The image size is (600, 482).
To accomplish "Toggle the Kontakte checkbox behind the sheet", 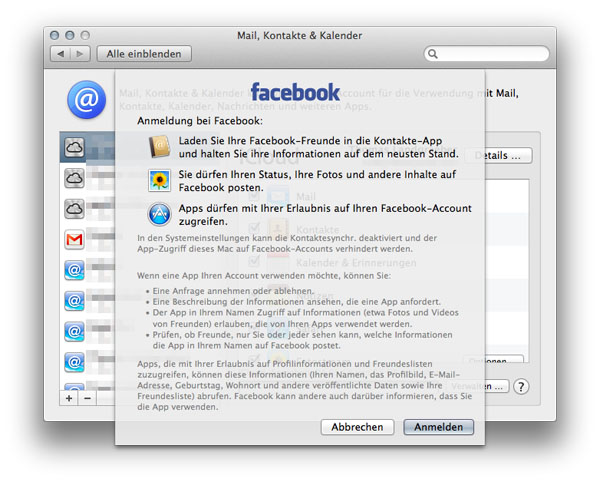I will pyautogui.click(x=254, y=229).
